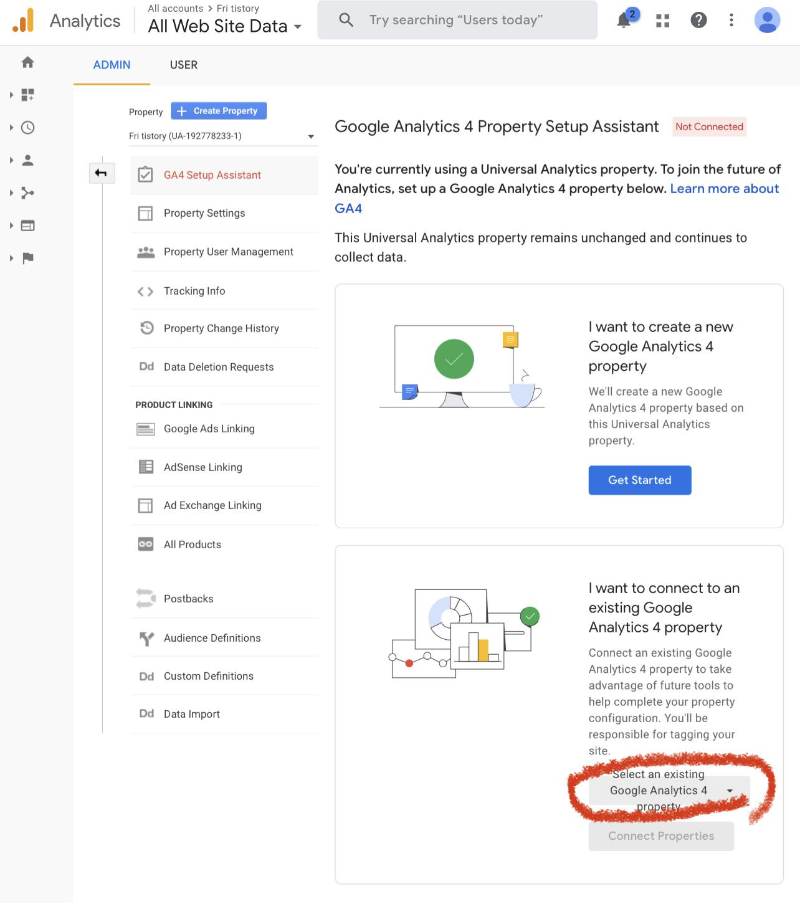
Task: Click the Ad Exchange Linking icon
Action: (x=146, y=506)
